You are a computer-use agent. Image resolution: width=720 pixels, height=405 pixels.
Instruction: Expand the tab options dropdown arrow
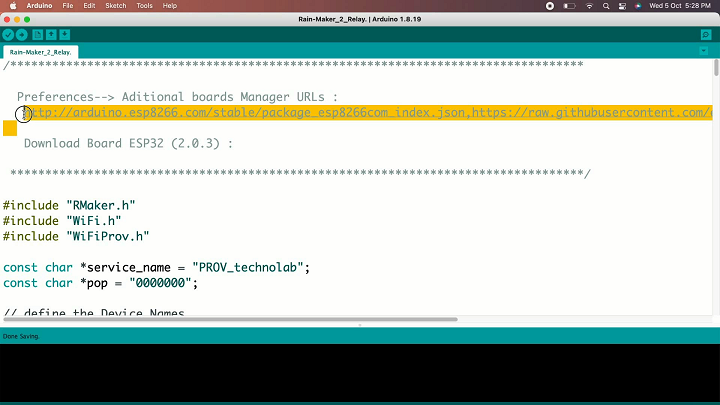point(703,51)
